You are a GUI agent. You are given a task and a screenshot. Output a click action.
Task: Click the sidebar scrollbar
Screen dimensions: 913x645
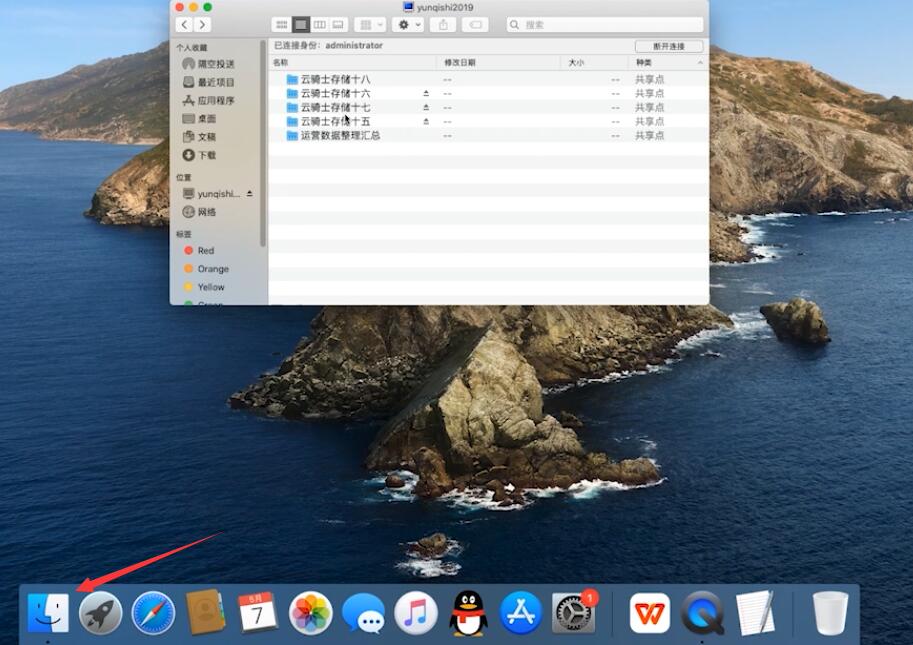click(x=263, y=143)
